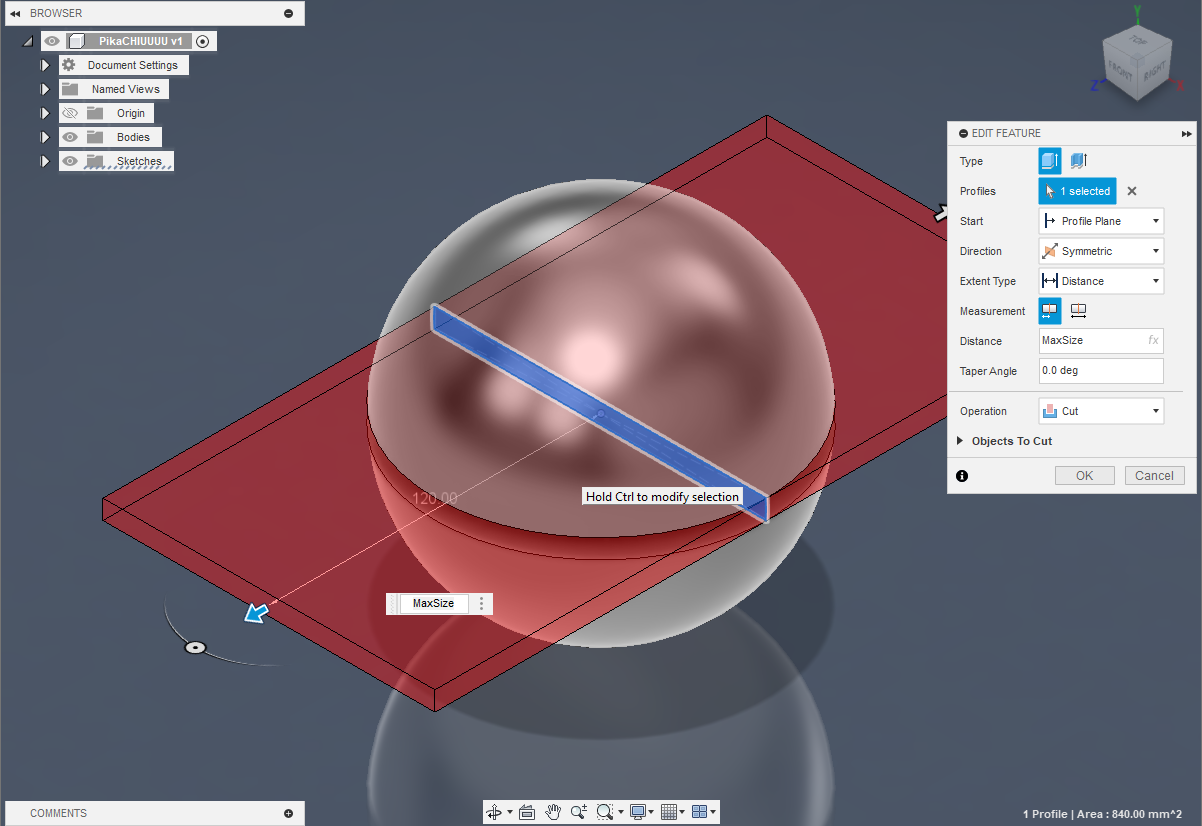The width and height of the screenshot is (1202, 826).
Task: Expand the Document Settings node
Action: 45,65
